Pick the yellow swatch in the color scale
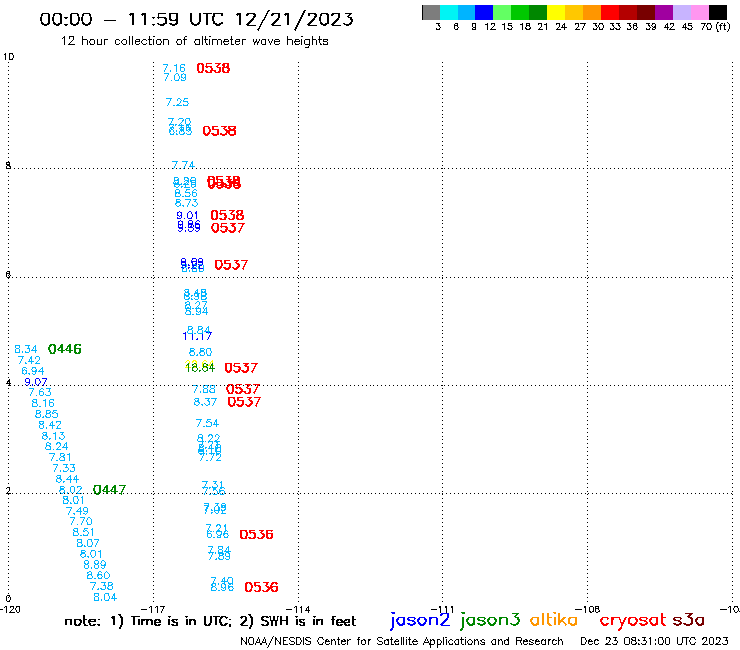This screenshot has width=740, height=650. tap(556, 12)
